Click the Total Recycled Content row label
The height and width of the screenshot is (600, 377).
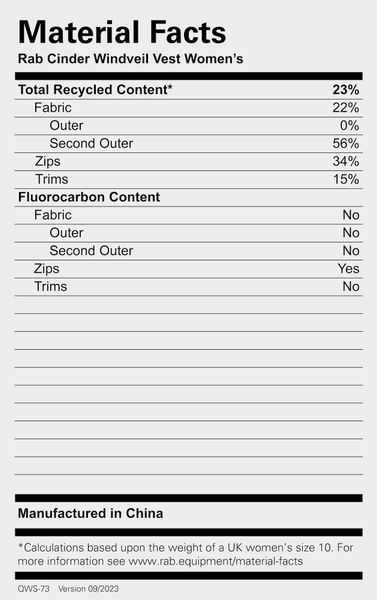pyautogui.click(x=95, y=90)
